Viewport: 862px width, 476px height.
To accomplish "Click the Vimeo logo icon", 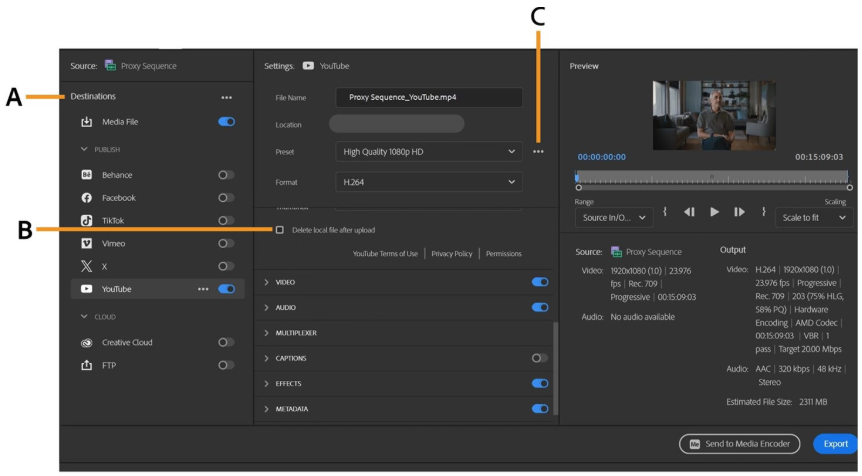I will coord(87,243).
